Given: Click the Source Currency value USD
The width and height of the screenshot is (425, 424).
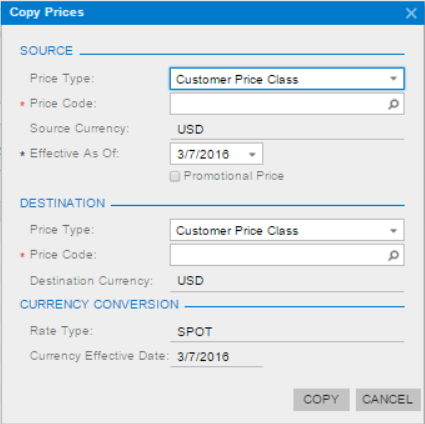Looking at the screenshot, I should click(190, 129).
